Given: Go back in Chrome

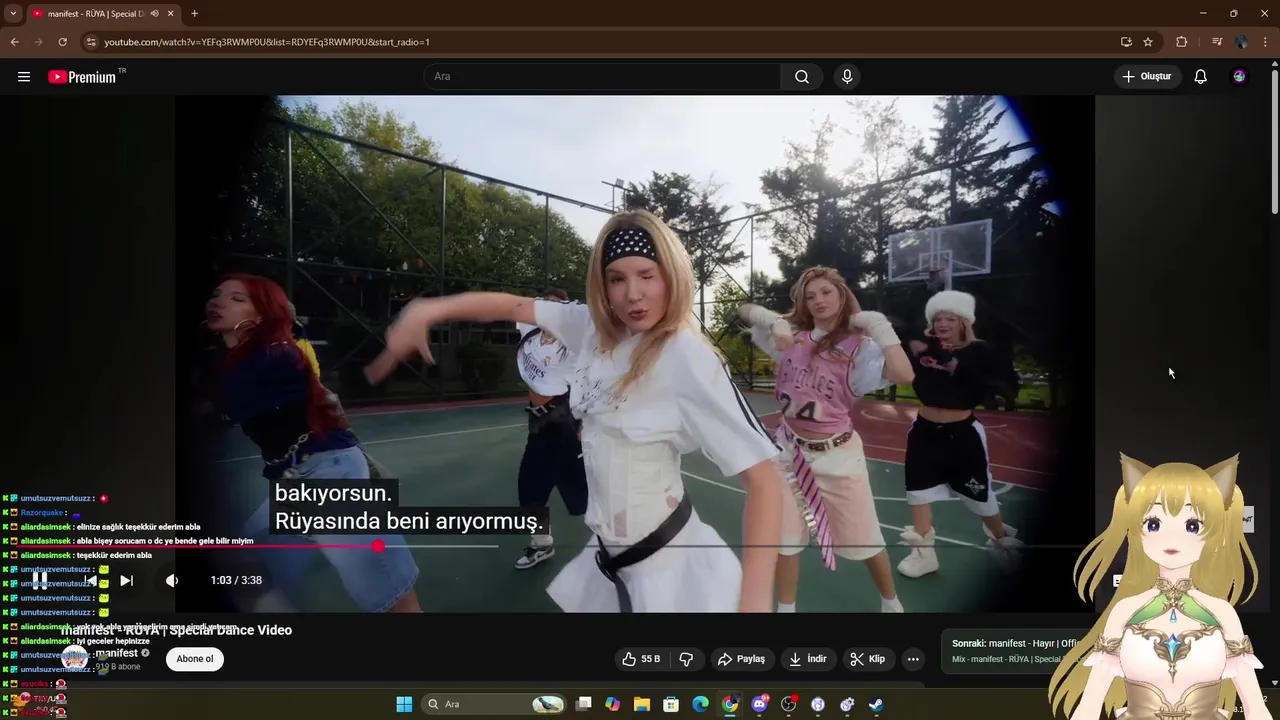Looking at the screenshot, I should [x=14, y=42].
